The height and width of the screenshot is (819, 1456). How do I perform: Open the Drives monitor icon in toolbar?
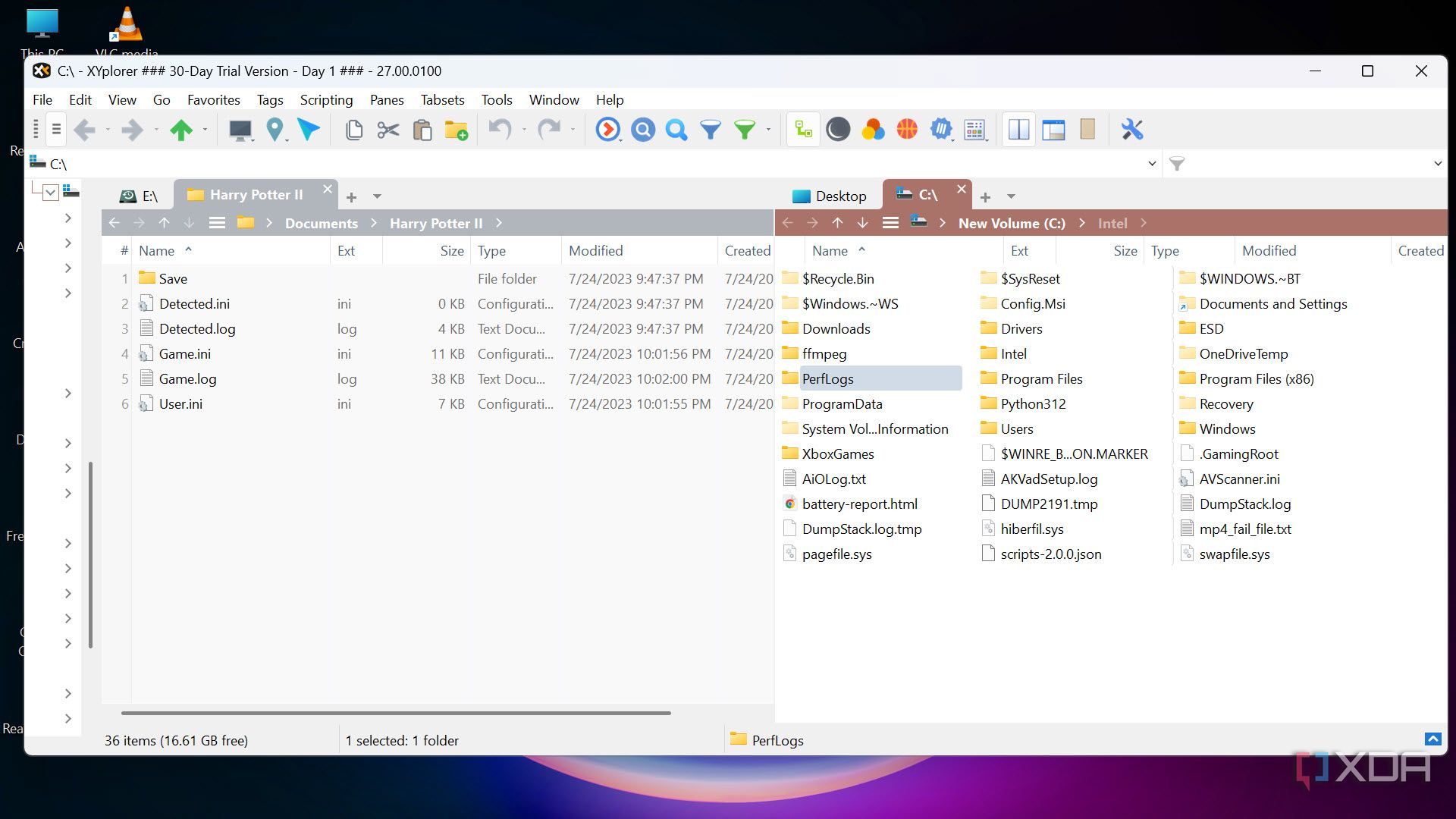coord(240,130)
